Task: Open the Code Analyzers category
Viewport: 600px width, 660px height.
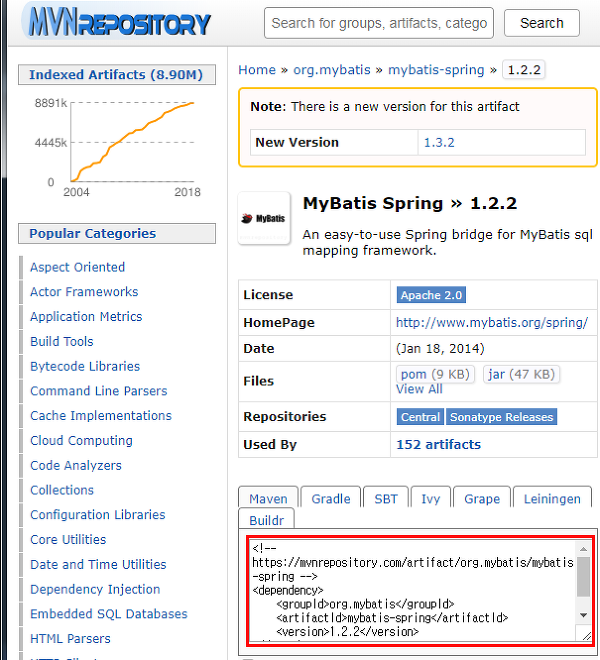Action: point(76,465)
